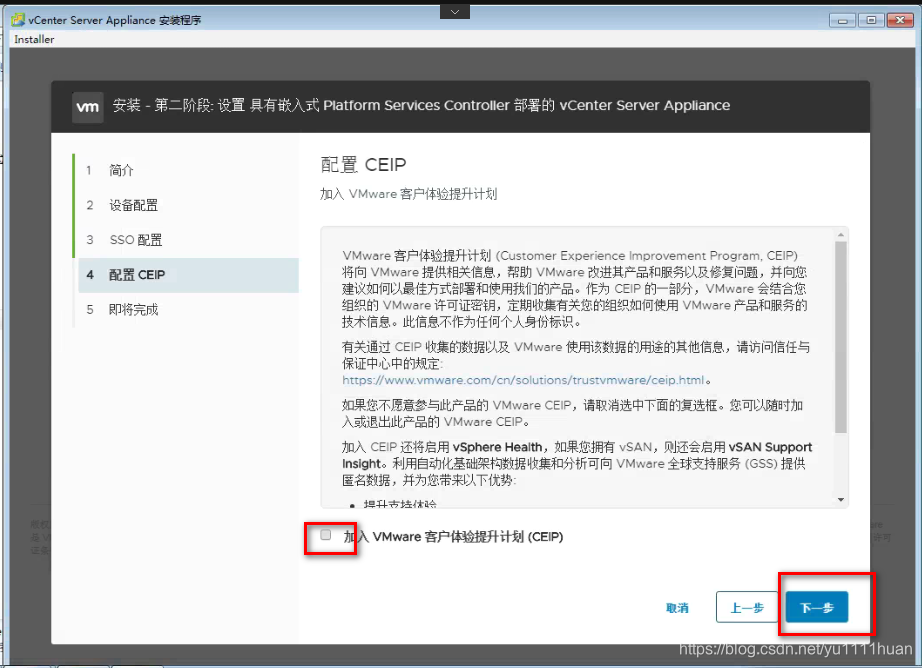The height and width of the screenshot is (668, 922).
Task: Click the vSAN Support Insight bold text
Action: (x=577, y=456)
